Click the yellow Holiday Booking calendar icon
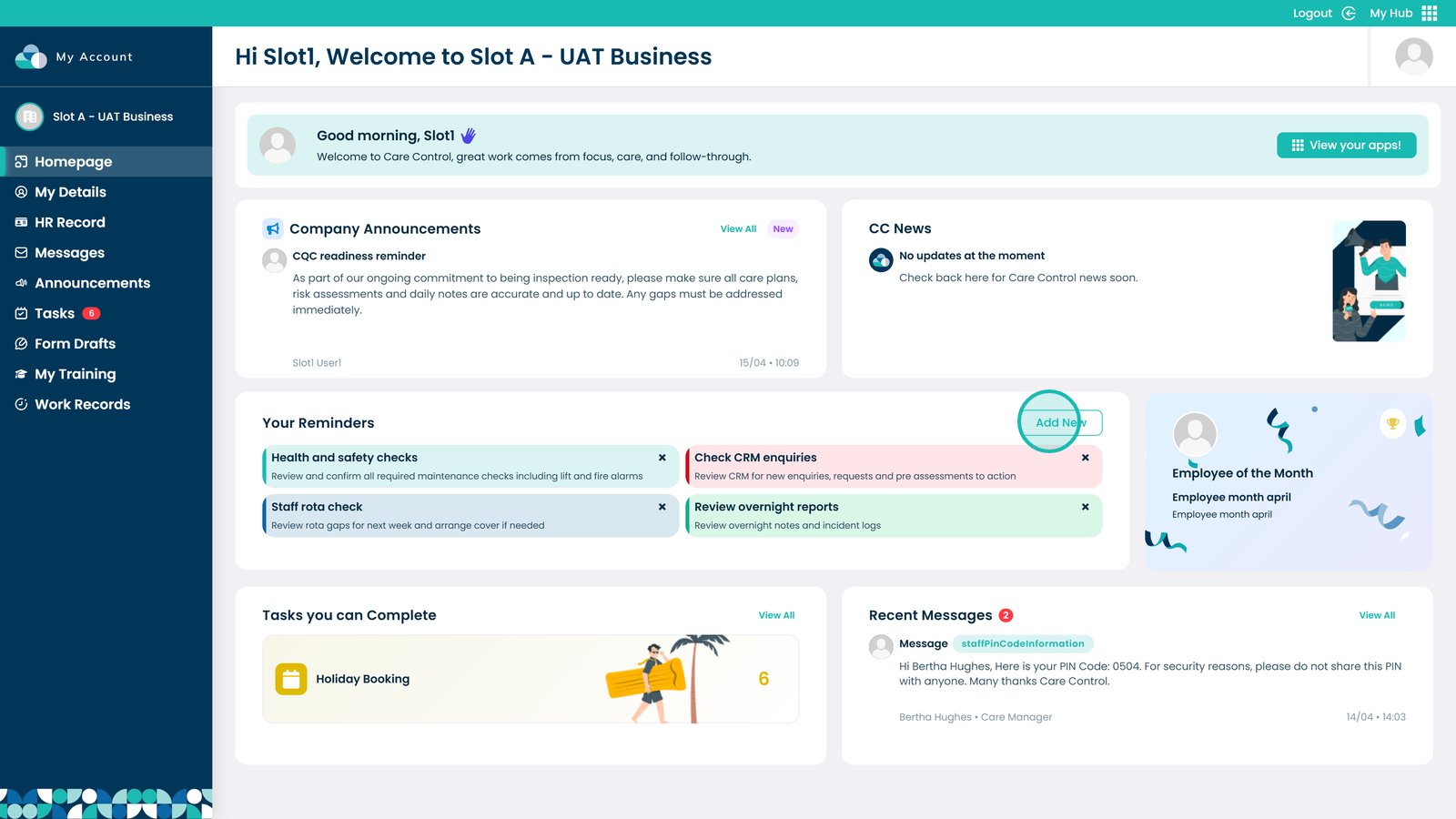This screenshot has width=1456, height=819. pyautogui.click(x=291, y=679)
